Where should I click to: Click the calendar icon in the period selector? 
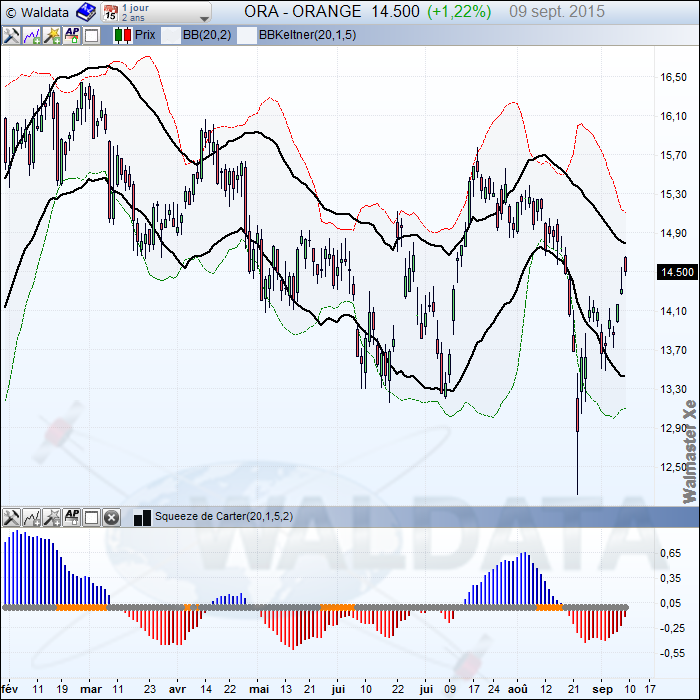point(110,12)
